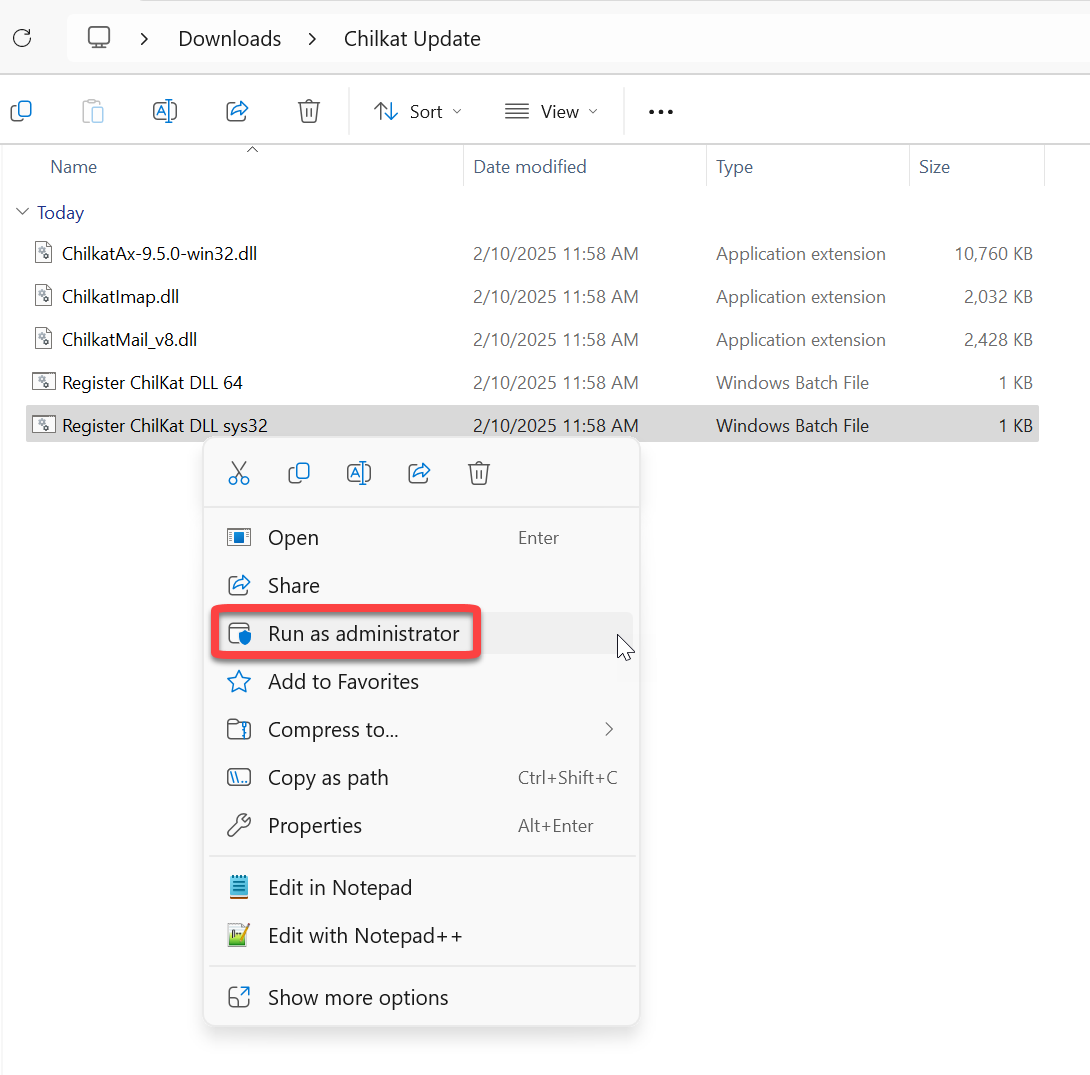Choose Copy as path from context menu

[x=328, y=778]
